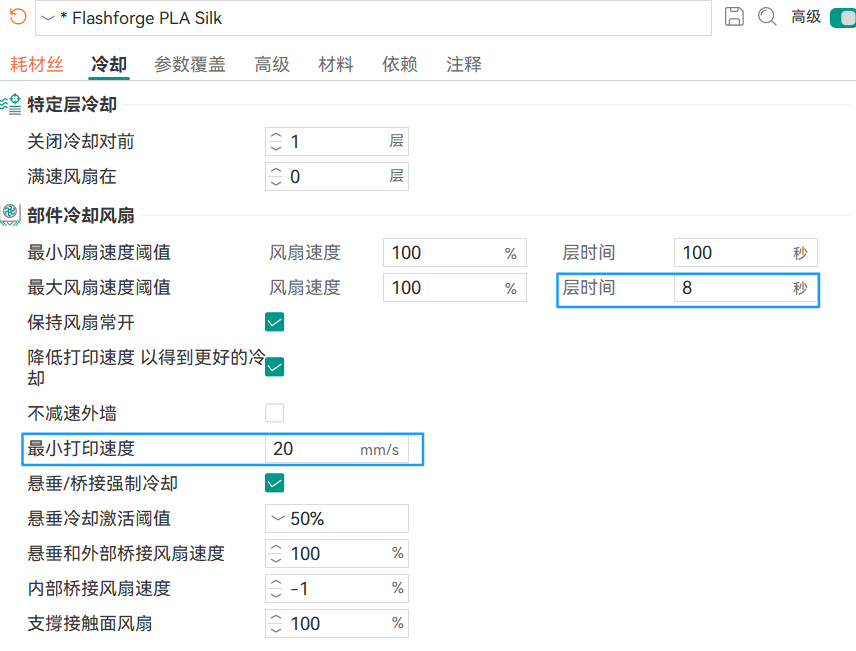
Task: Click the 特定层冷却 section icon
Action: 10,104
